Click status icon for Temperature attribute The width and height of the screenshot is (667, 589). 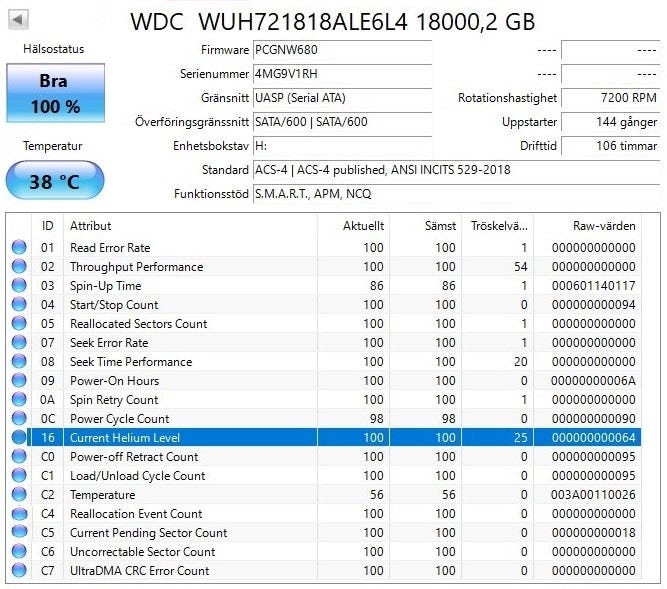pos(19,494)
